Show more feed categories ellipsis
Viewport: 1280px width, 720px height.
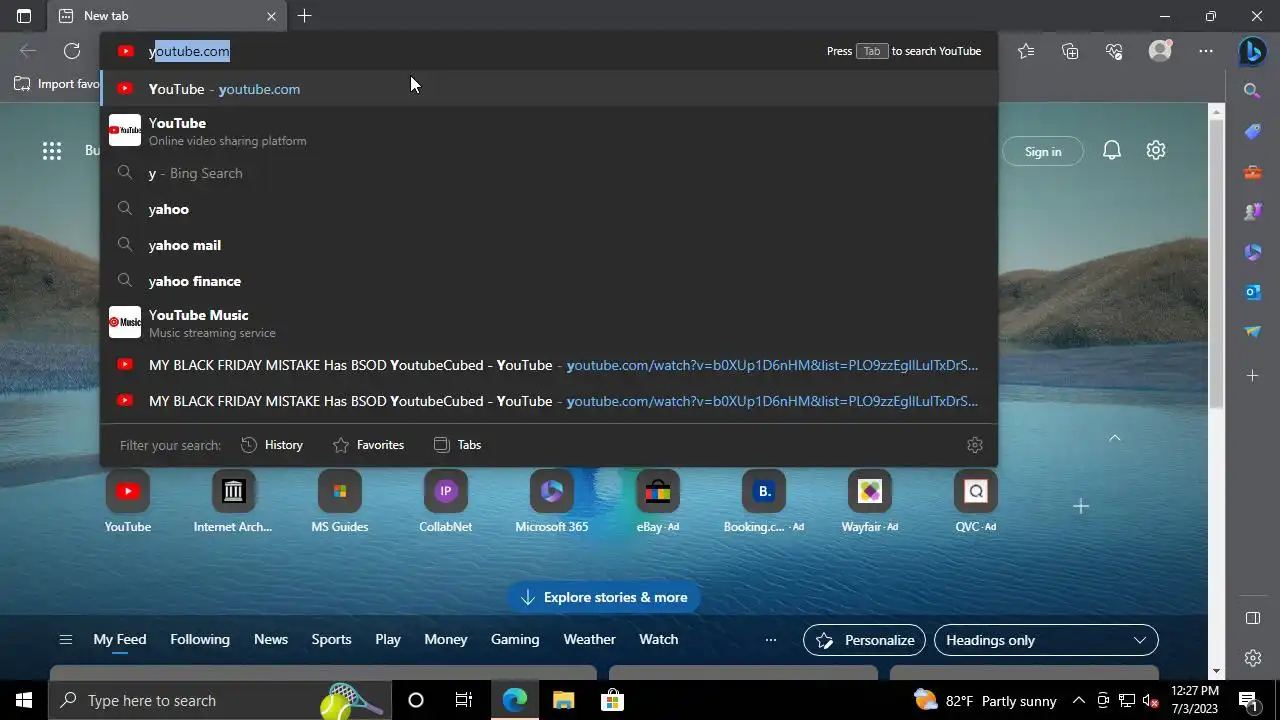click(x=770, y=640)
